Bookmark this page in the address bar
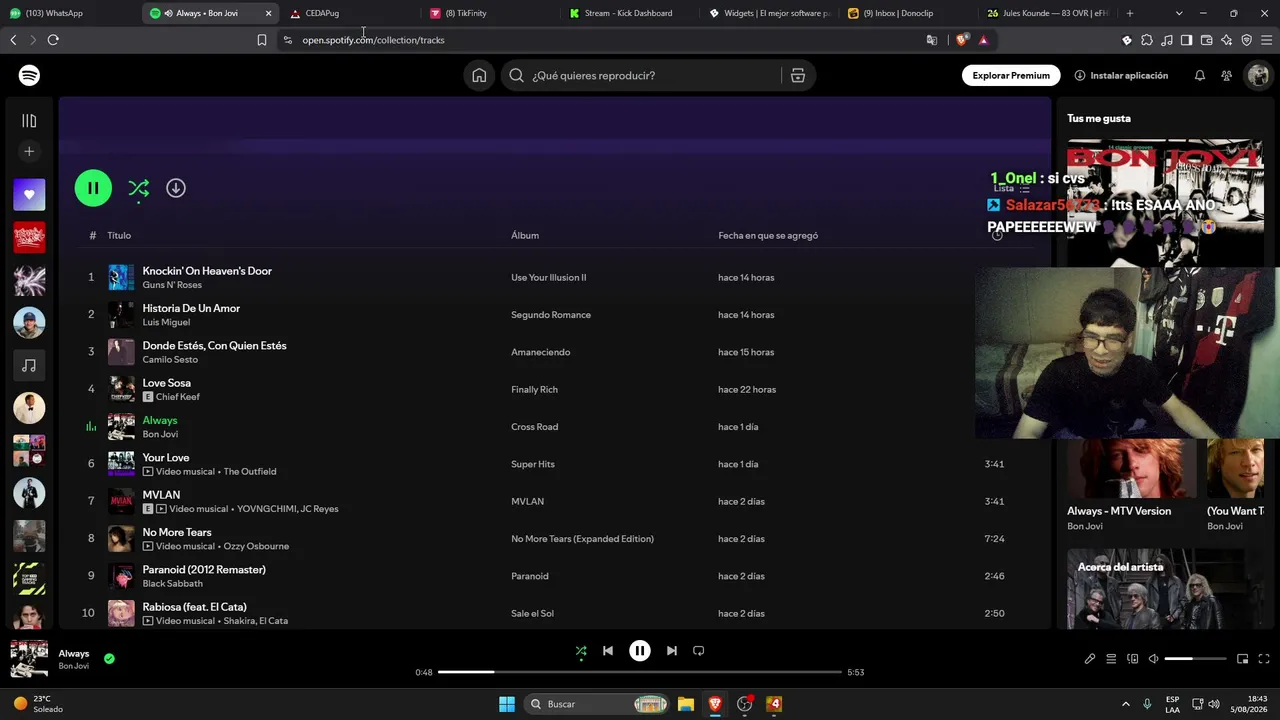The image size is (1280, 720). (x=262, y=40)
